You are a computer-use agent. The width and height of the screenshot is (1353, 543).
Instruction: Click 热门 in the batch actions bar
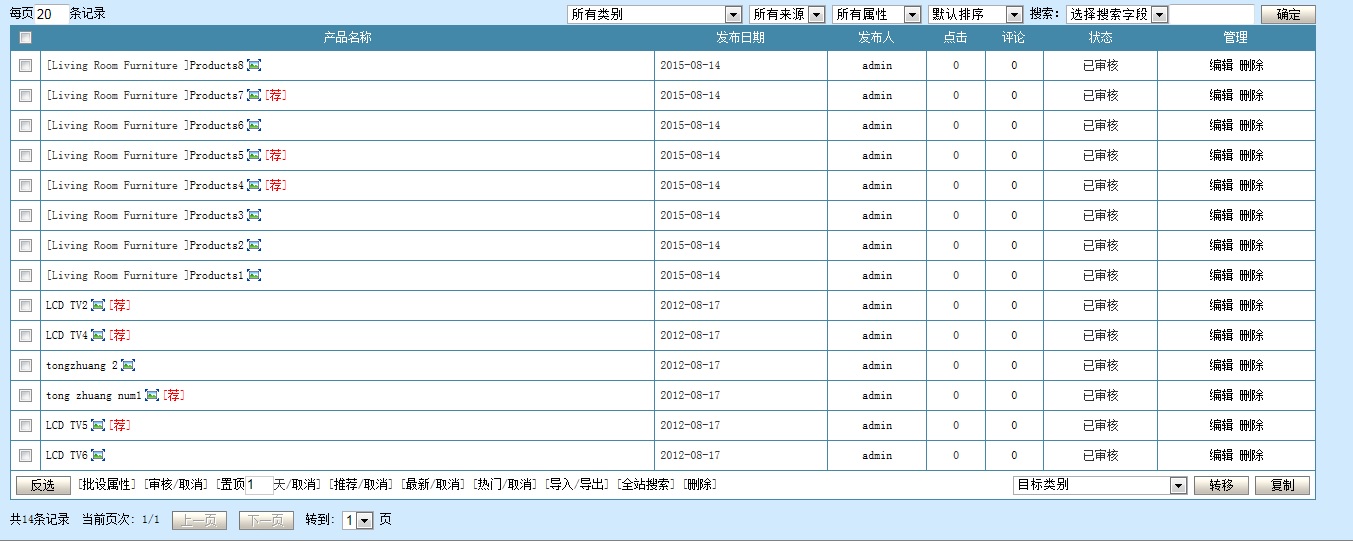pyautogui.click(x=490, y=485)
